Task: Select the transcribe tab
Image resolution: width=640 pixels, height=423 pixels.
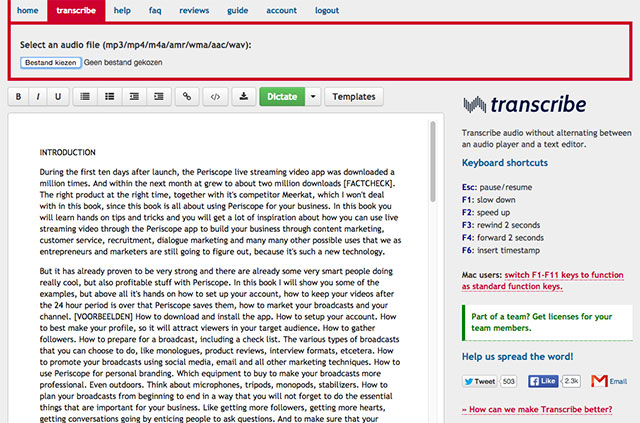Action: pos(76,11)
